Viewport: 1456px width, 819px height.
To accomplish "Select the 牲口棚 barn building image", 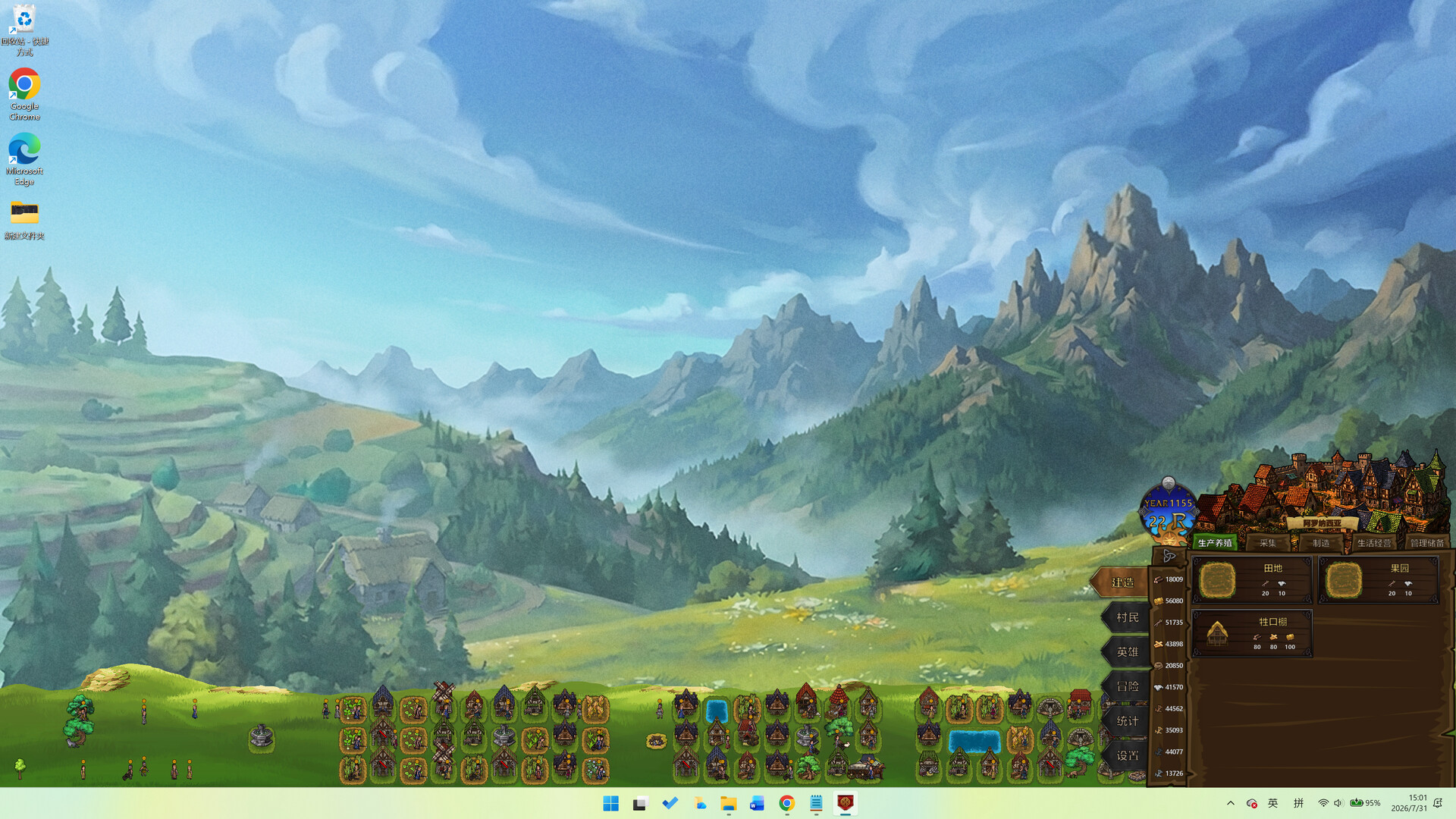I will coord(1217,632).
